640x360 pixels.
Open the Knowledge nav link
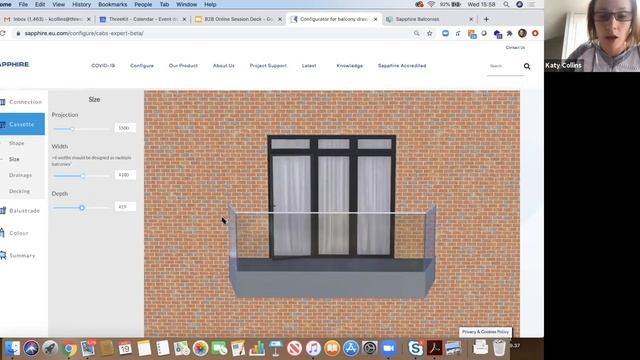click(x=350, y=66)
